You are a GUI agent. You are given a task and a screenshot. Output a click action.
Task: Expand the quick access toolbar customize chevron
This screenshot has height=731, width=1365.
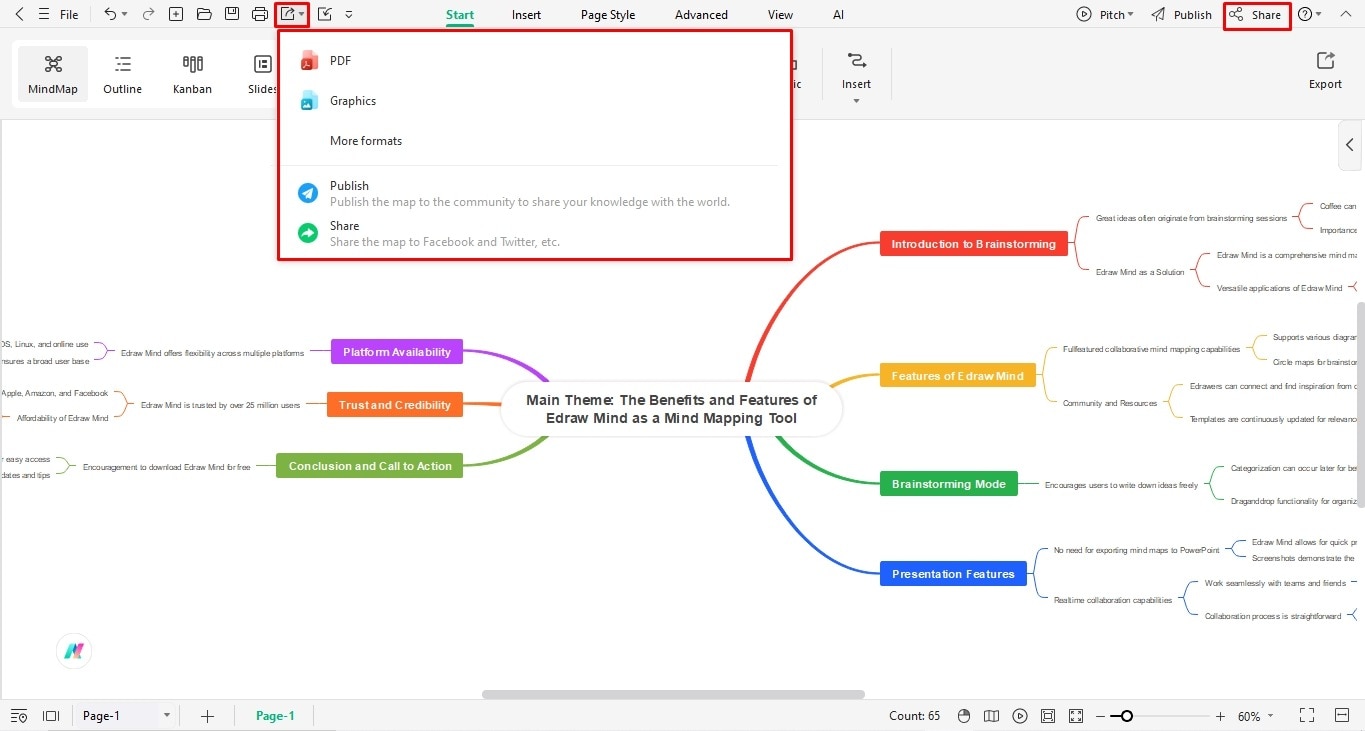(x=348, y=15)
